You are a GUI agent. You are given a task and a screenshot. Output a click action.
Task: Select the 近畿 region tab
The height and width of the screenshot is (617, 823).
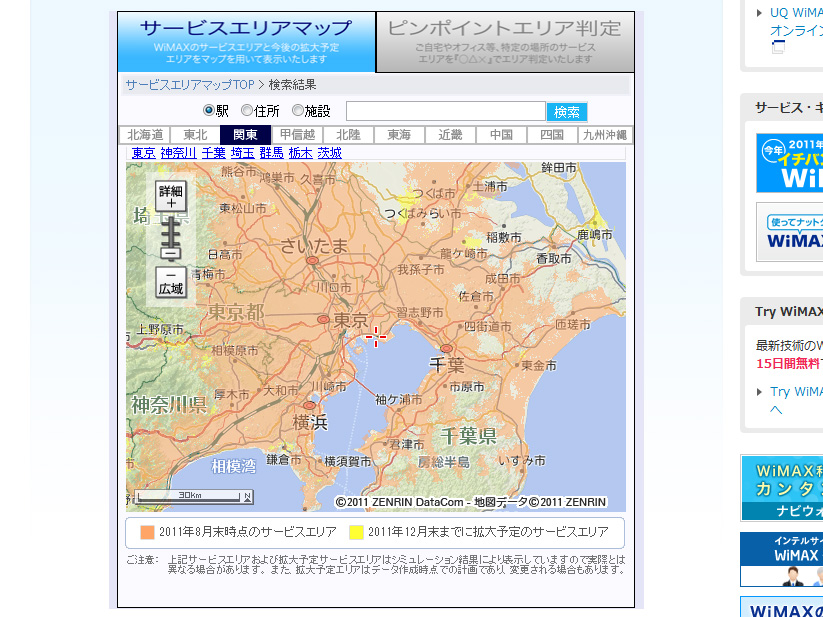(450, 135)
